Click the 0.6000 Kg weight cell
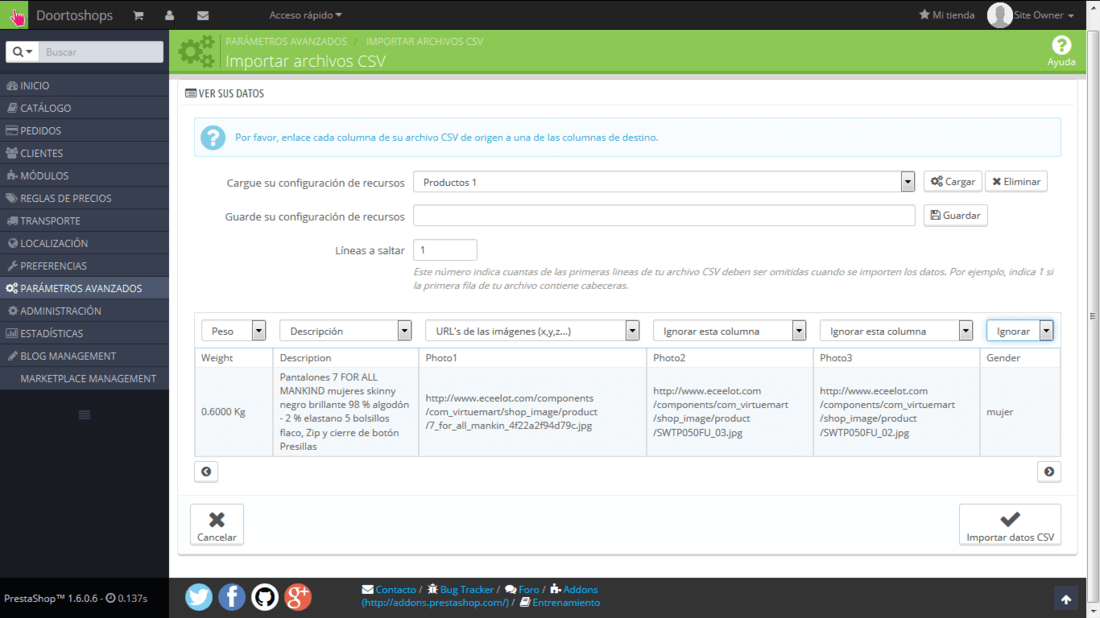 pos(234,412)
